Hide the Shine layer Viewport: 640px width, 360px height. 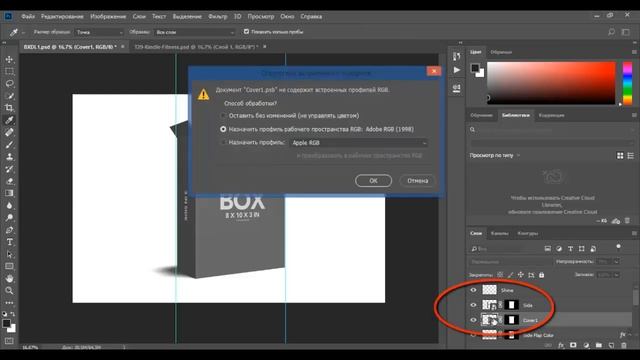coord(473,290)
